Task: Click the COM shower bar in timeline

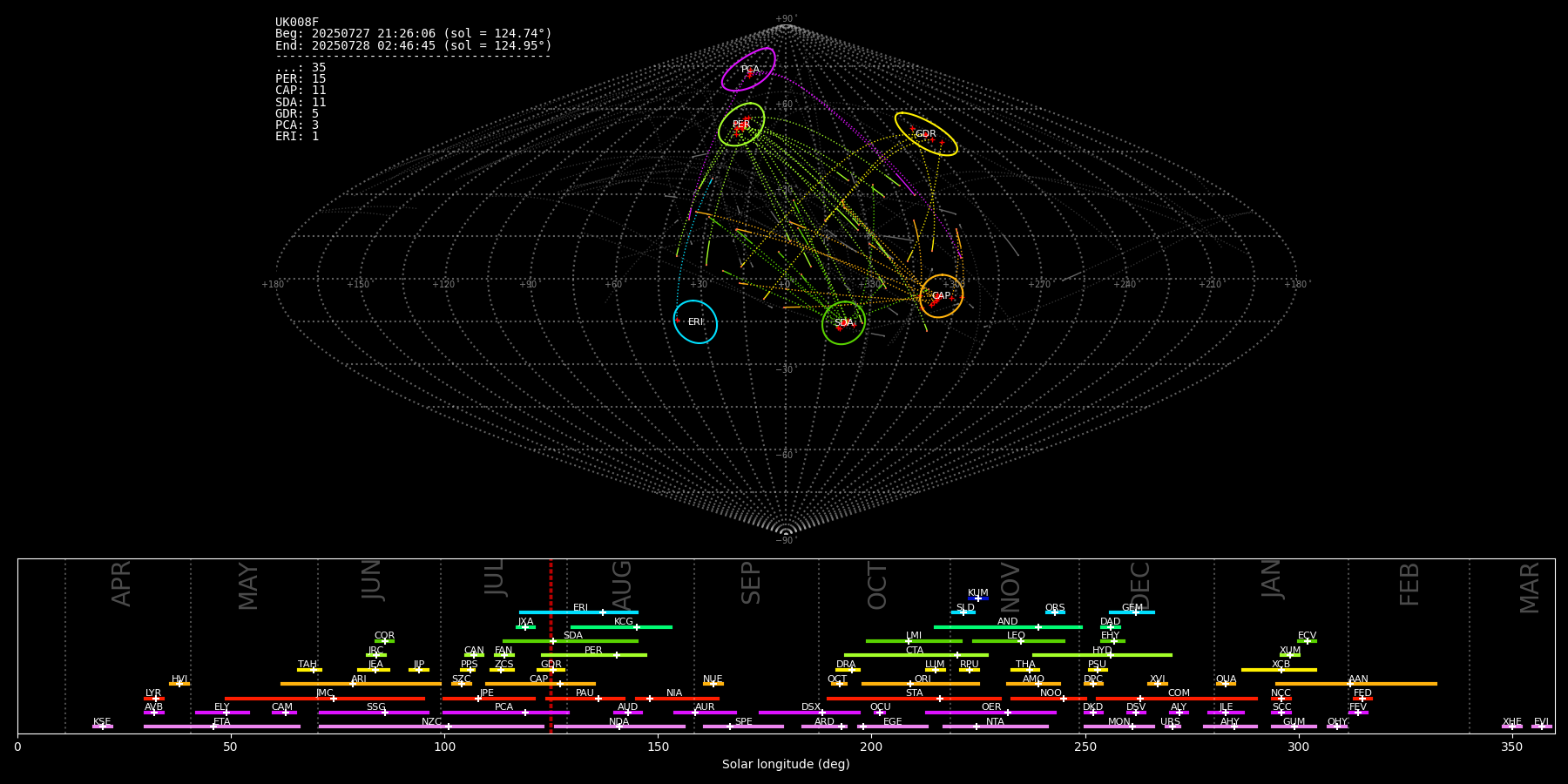Action: point(1179,699)
